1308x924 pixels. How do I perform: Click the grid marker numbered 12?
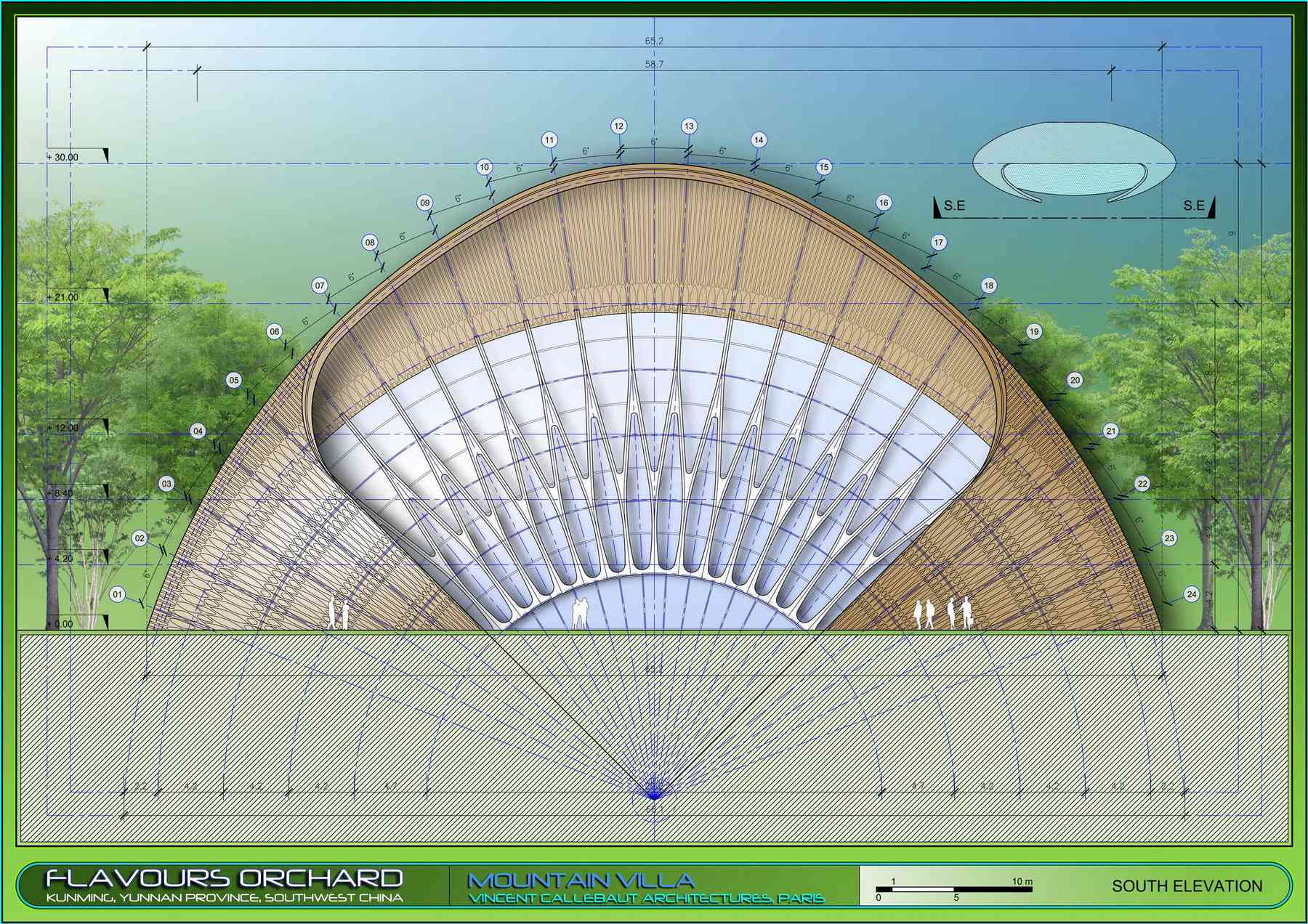tap(618, 126)
